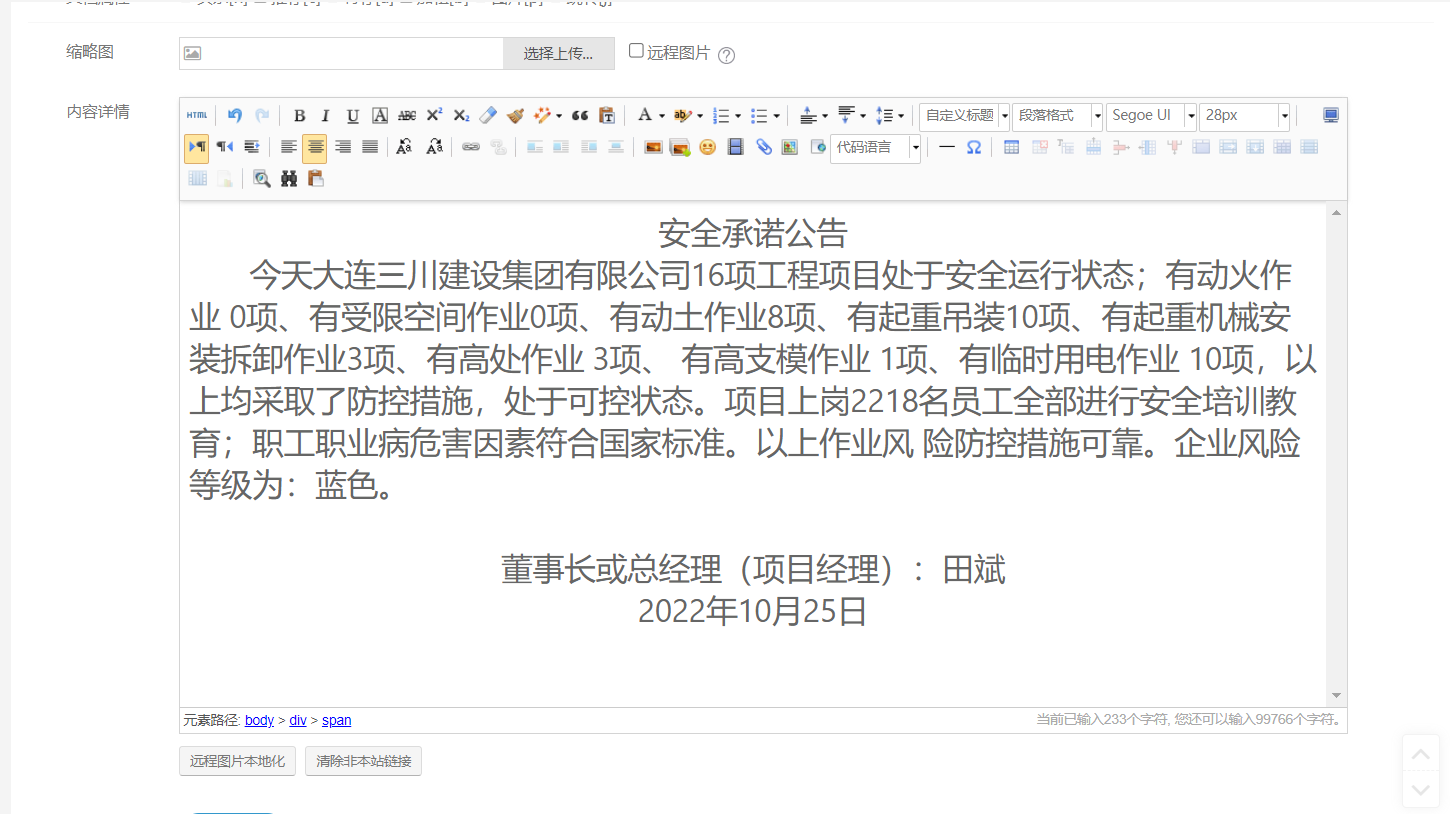1450x814 pixels.
Task: Click the body element path link
Action: 259,720
